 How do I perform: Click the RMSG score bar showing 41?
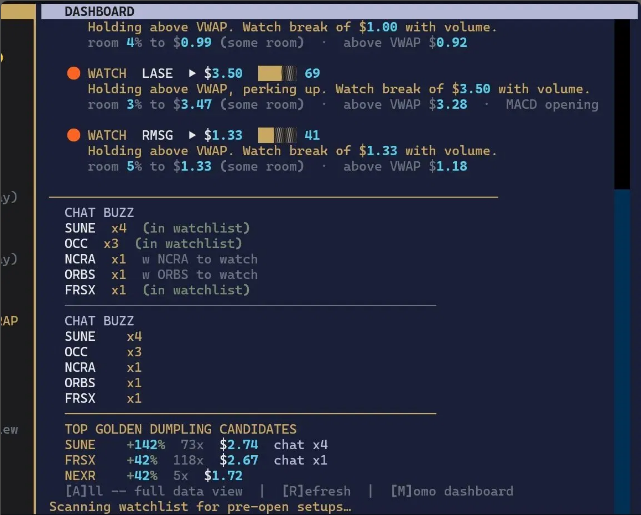coord(277,135)
